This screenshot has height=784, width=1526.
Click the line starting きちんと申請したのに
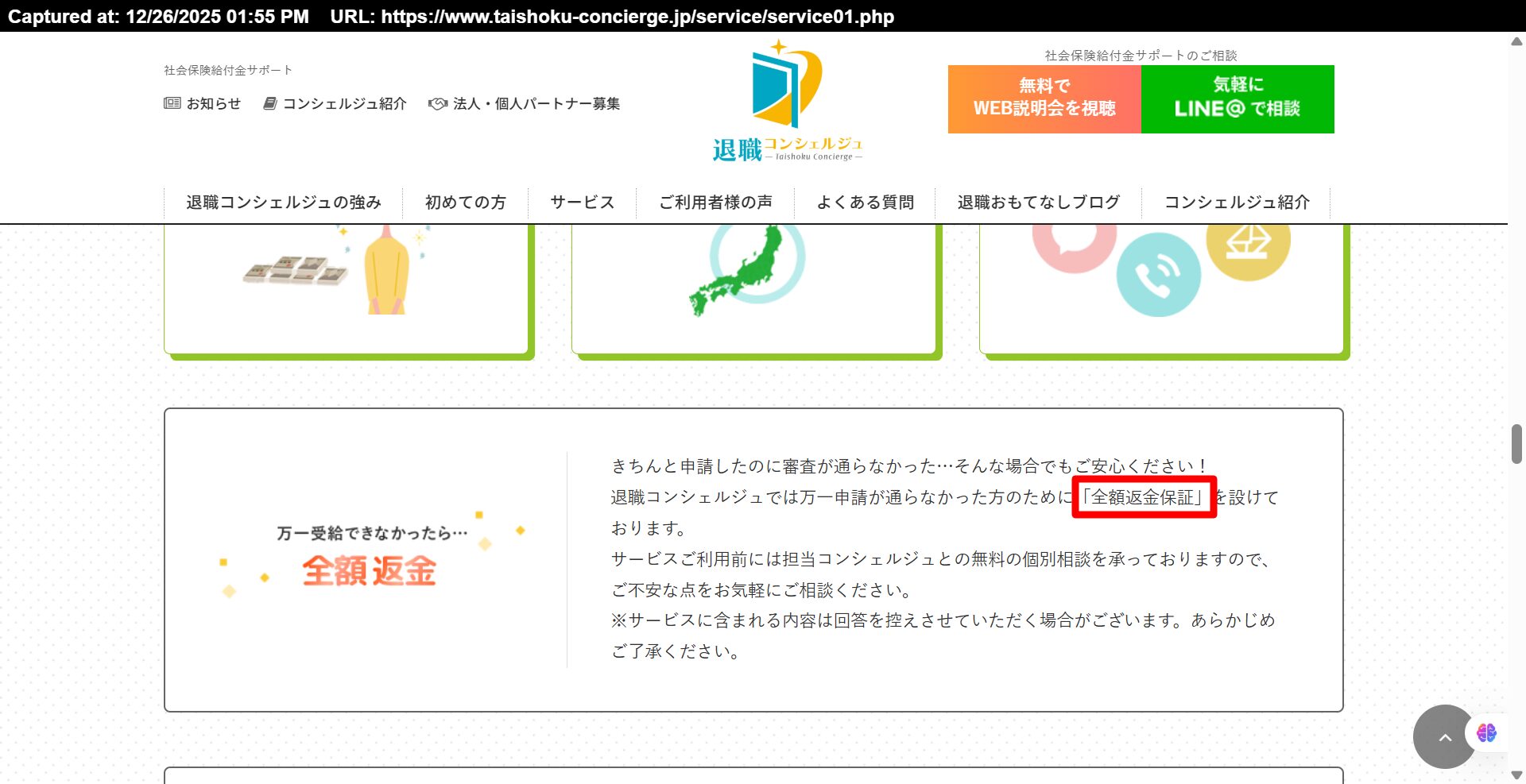click(909, 466)
